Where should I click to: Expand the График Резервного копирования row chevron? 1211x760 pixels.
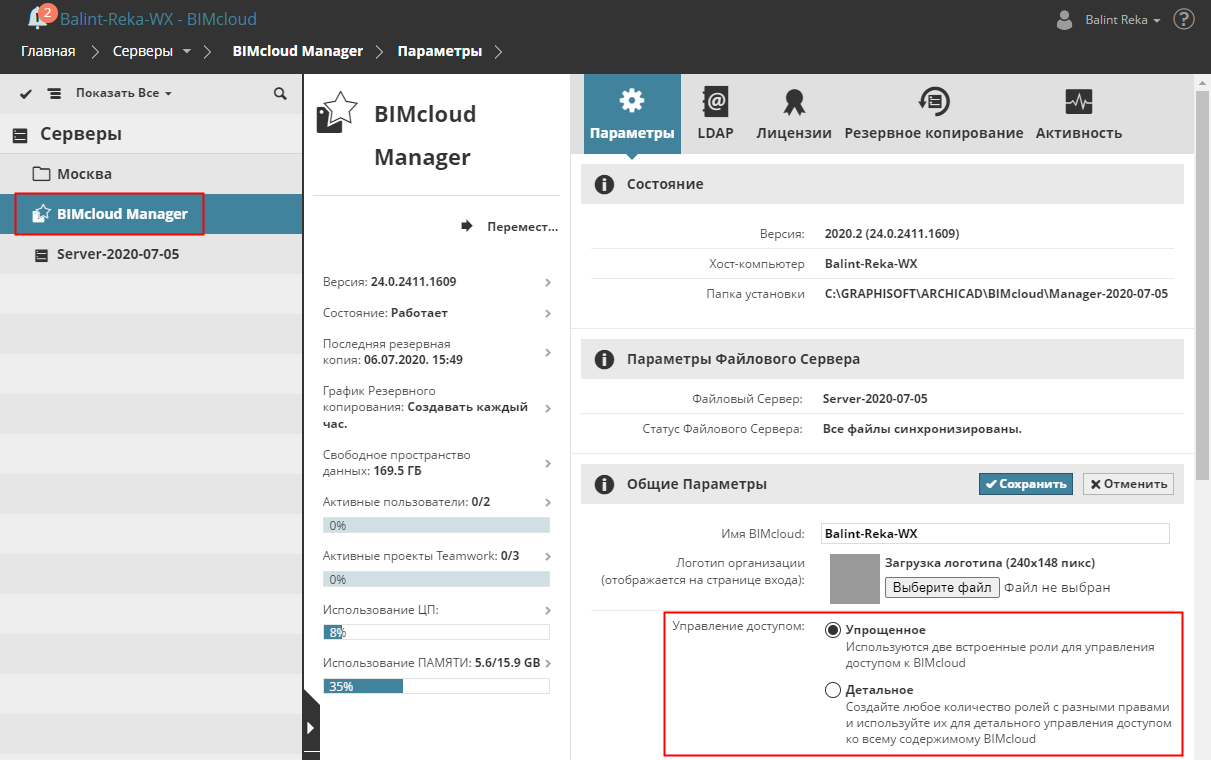(548, 408)
